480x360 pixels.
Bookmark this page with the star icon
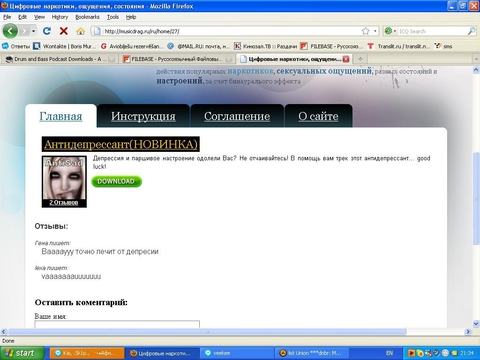point(366,31)
